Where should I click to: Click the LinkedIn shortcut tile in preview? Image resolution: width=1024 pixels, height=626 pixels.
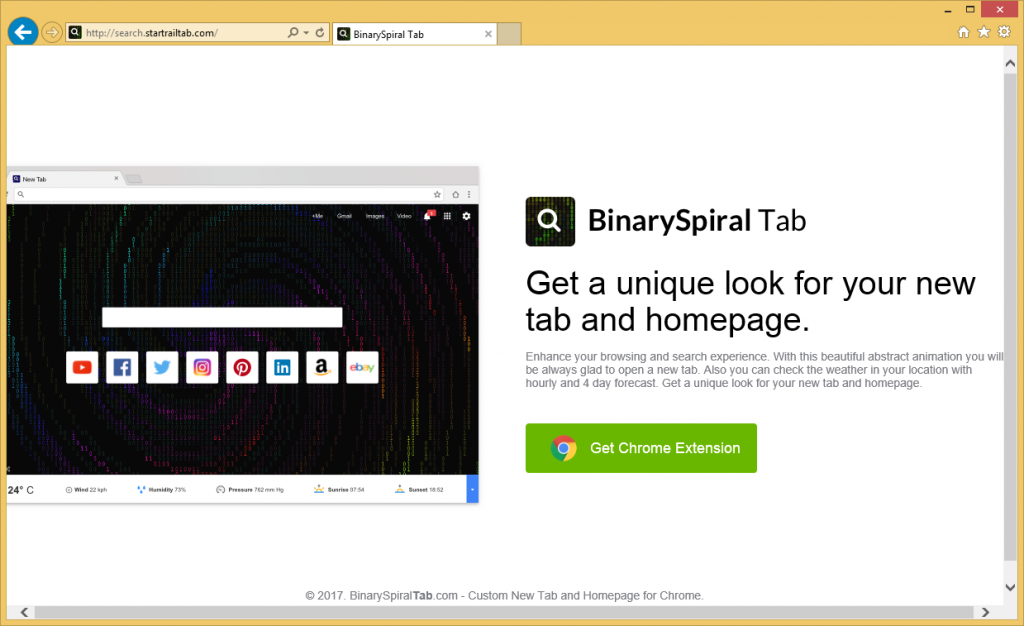tap(282, 368)
